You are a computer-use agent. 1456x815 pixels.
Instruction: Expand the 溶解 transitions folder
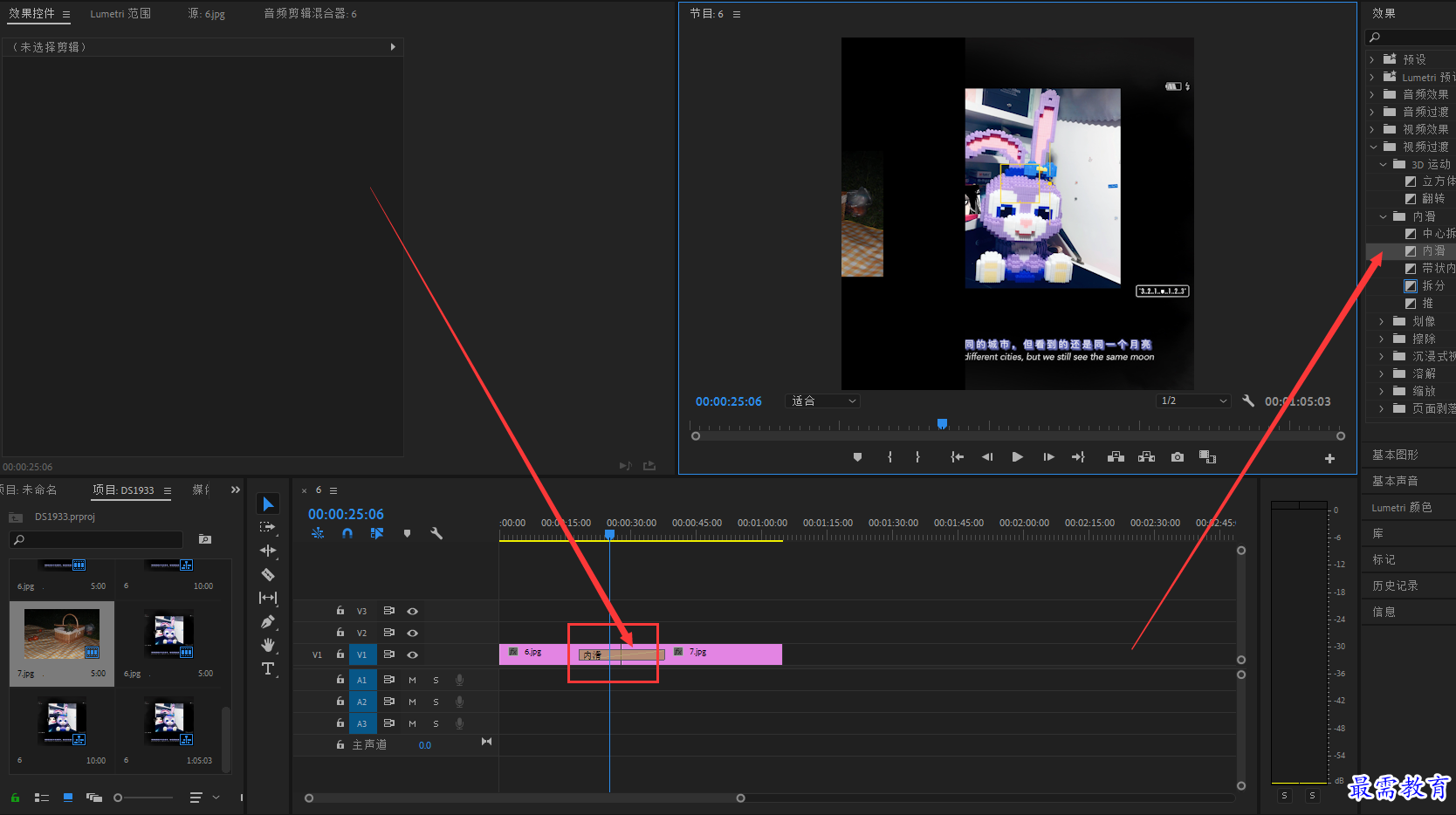[1382, 373]
